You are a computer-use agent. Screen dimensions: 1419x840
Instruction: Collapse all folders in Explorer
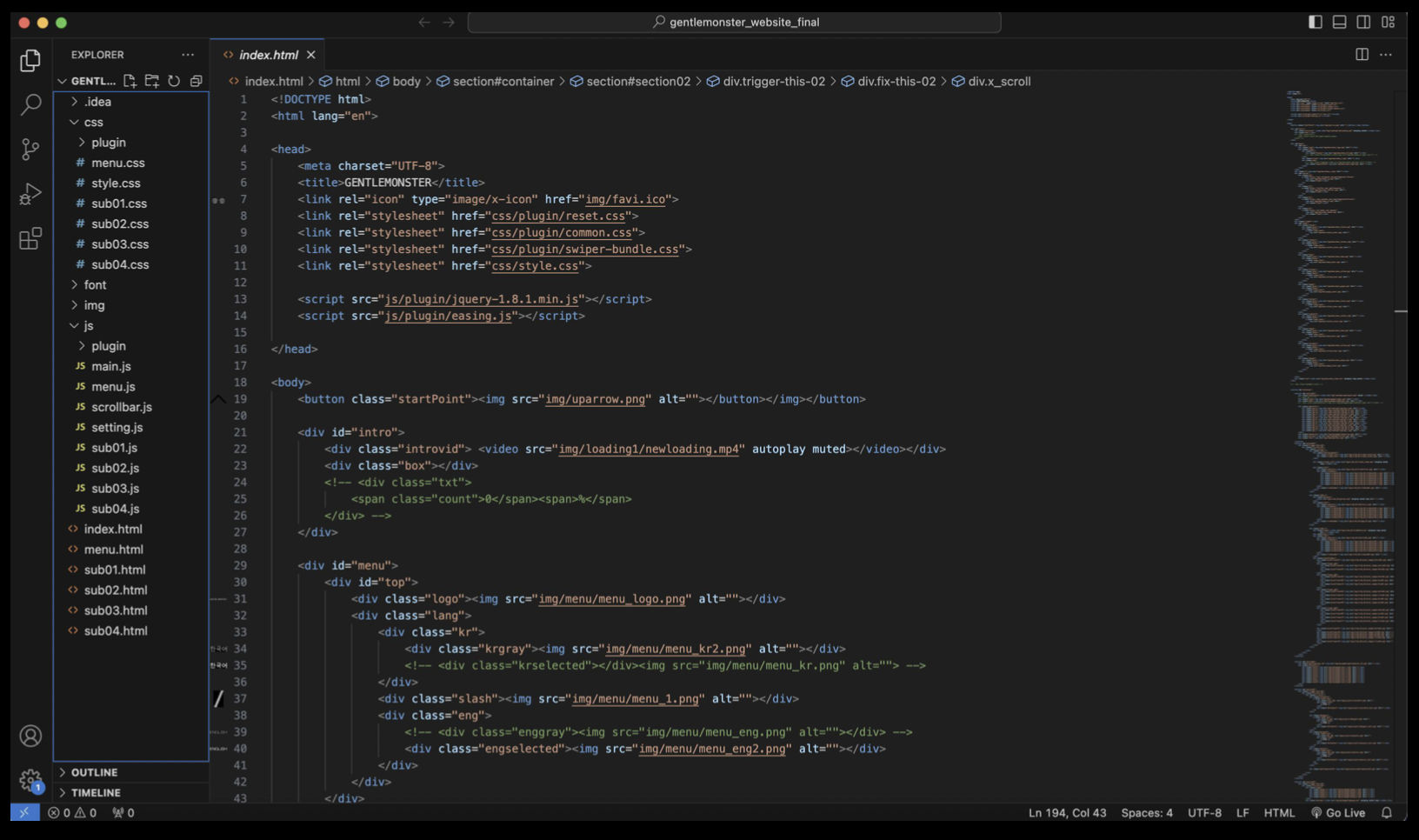tap(197, 81)
